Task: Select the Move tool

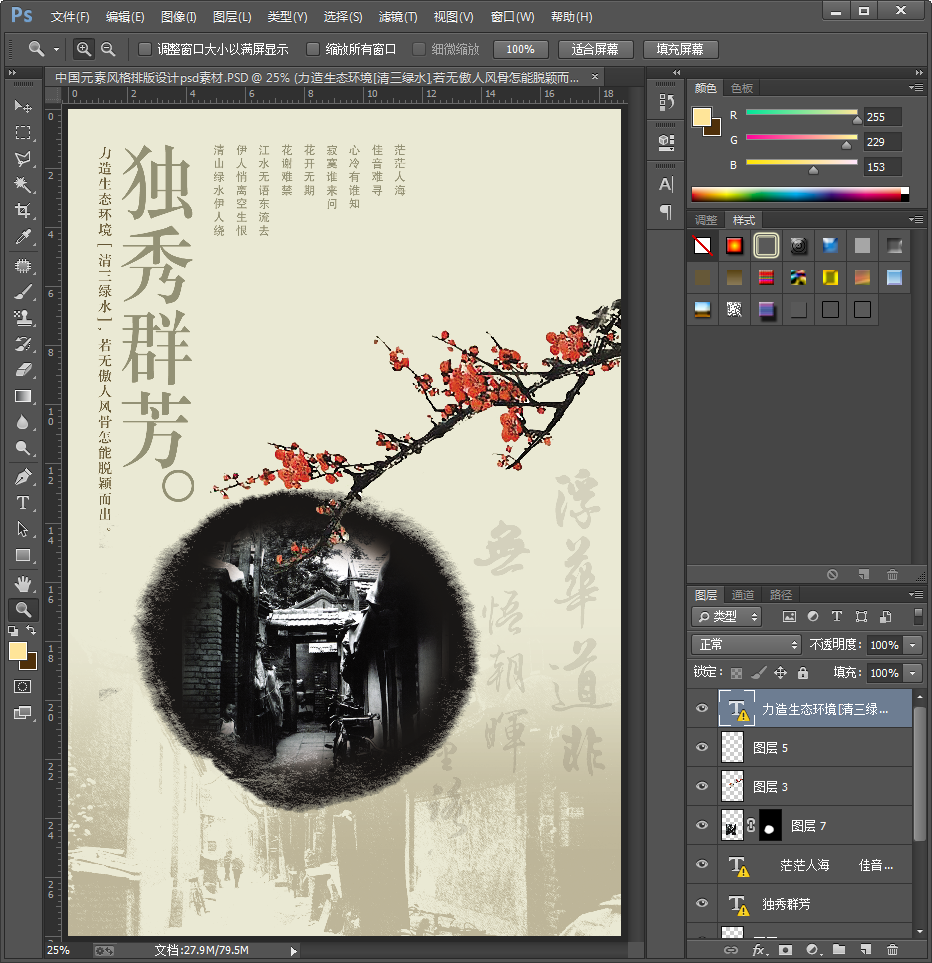Action: click(23, 106)
